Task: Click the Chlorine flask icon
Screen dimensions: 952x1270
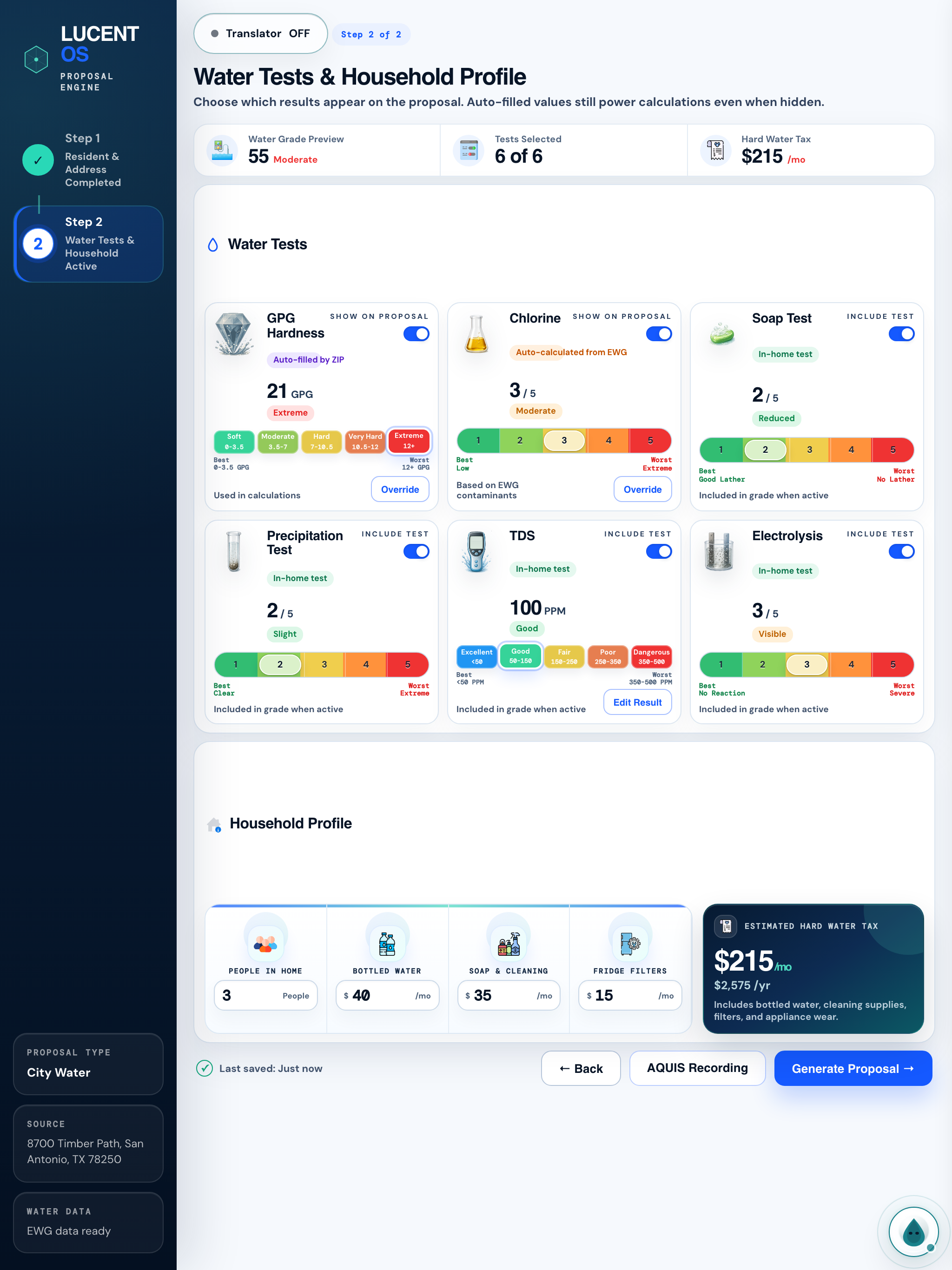Action: [x=476, y=334]
